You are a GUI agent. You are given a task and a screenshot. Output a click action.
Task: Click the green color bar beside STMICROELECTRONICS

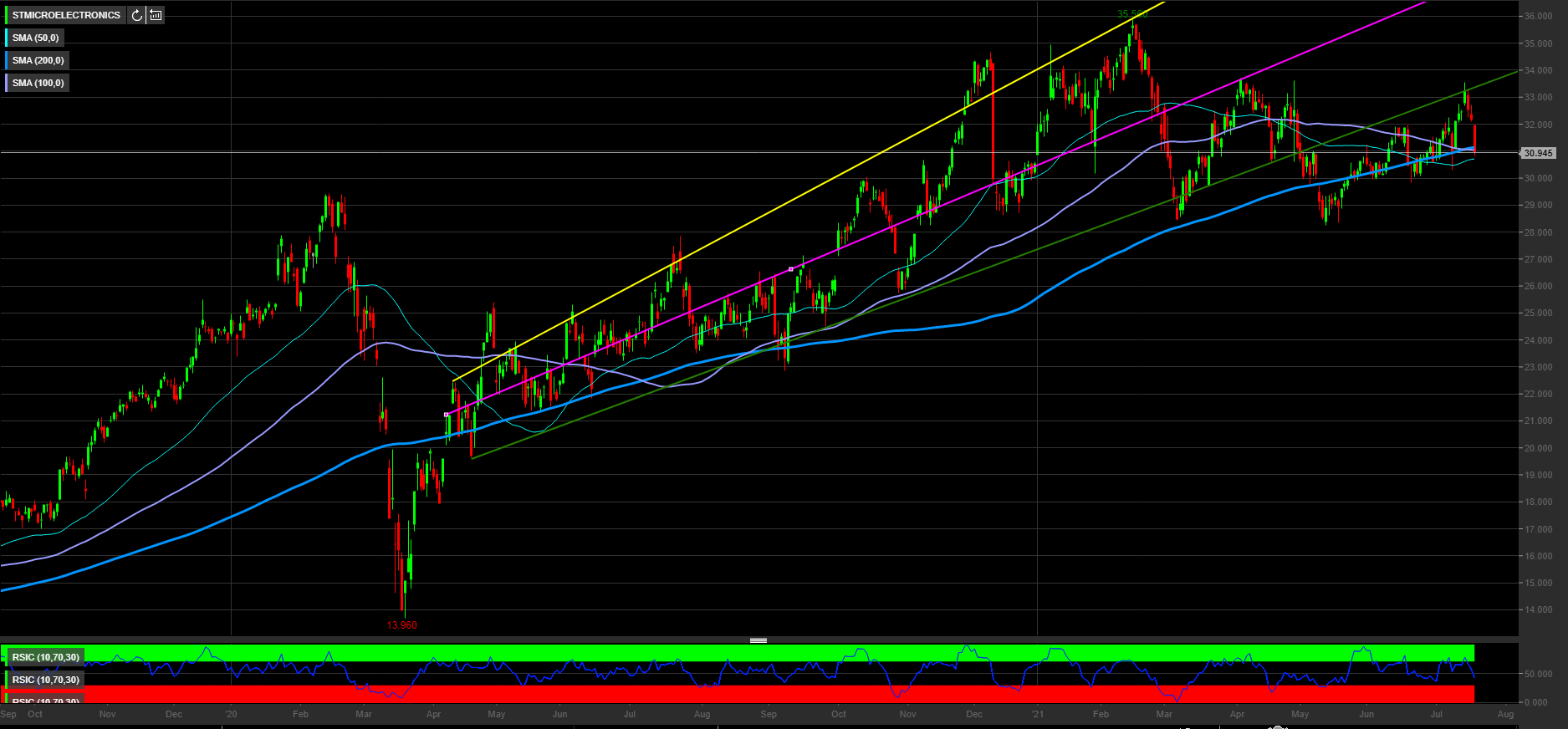point(7,15)
